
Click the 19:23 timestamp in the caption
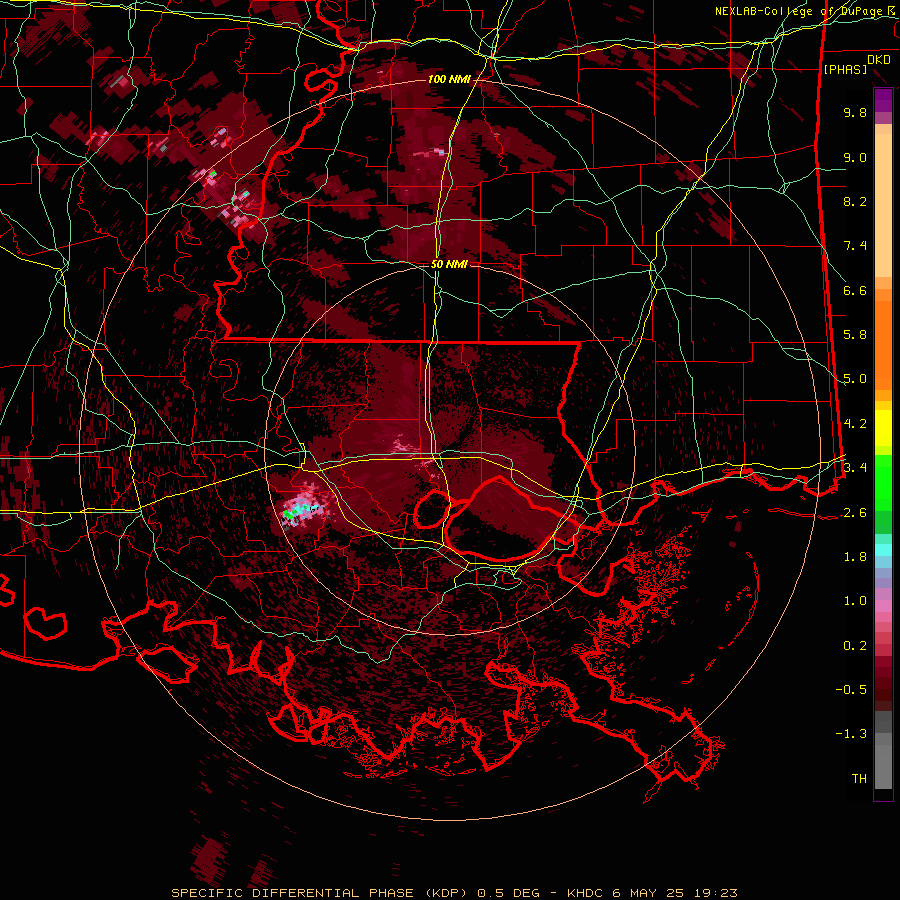coord(714,893)
